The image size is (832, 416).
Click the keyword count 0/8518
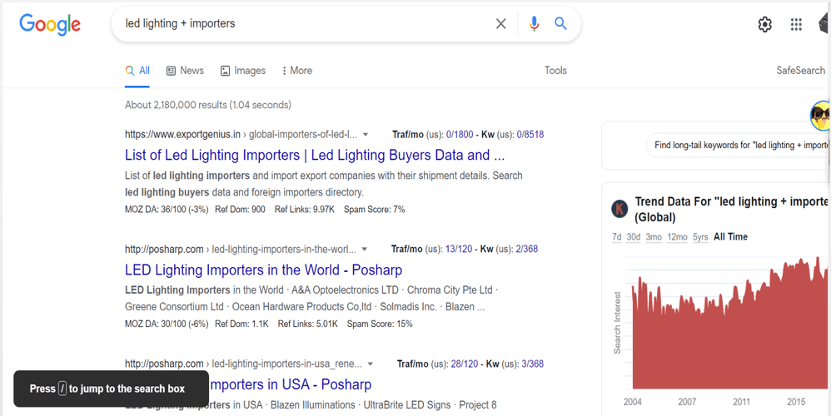(531, 135)
